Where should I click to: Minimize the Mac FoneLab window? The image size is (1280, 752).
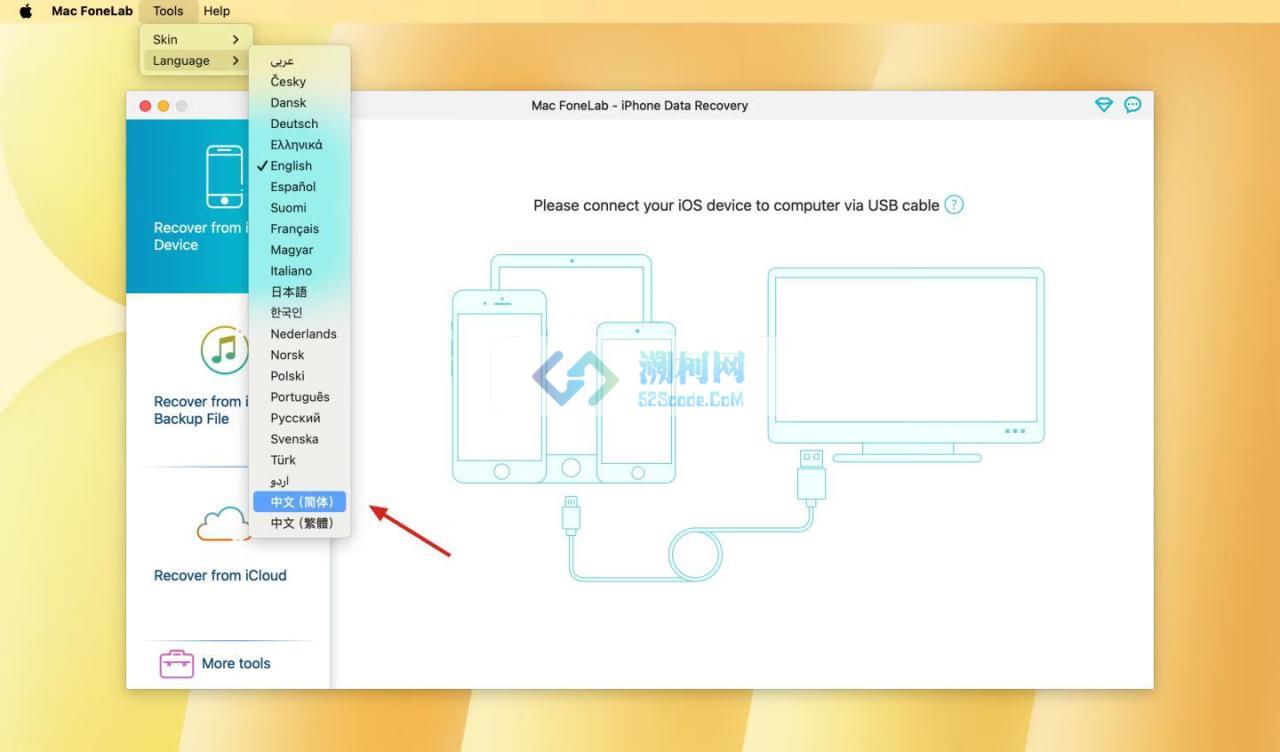click(x=163, y=106)
